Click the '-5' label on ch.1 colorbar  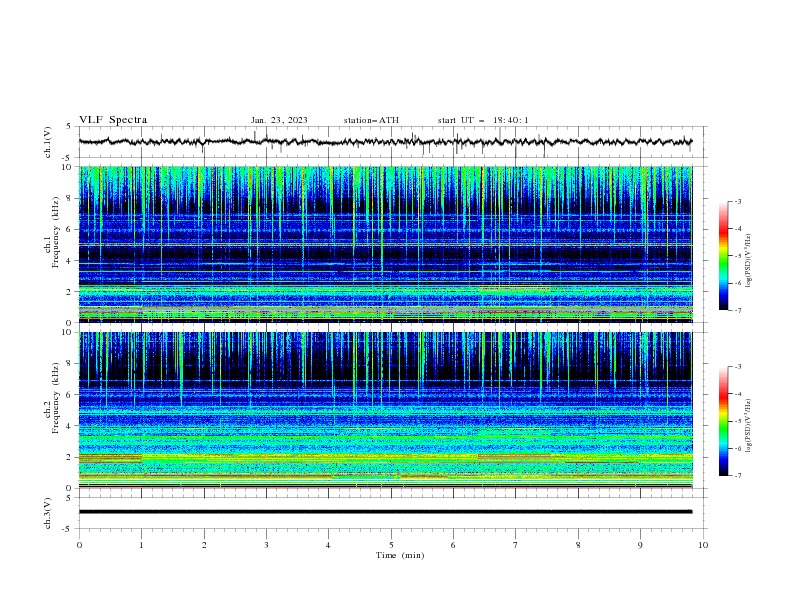point(738,256)
